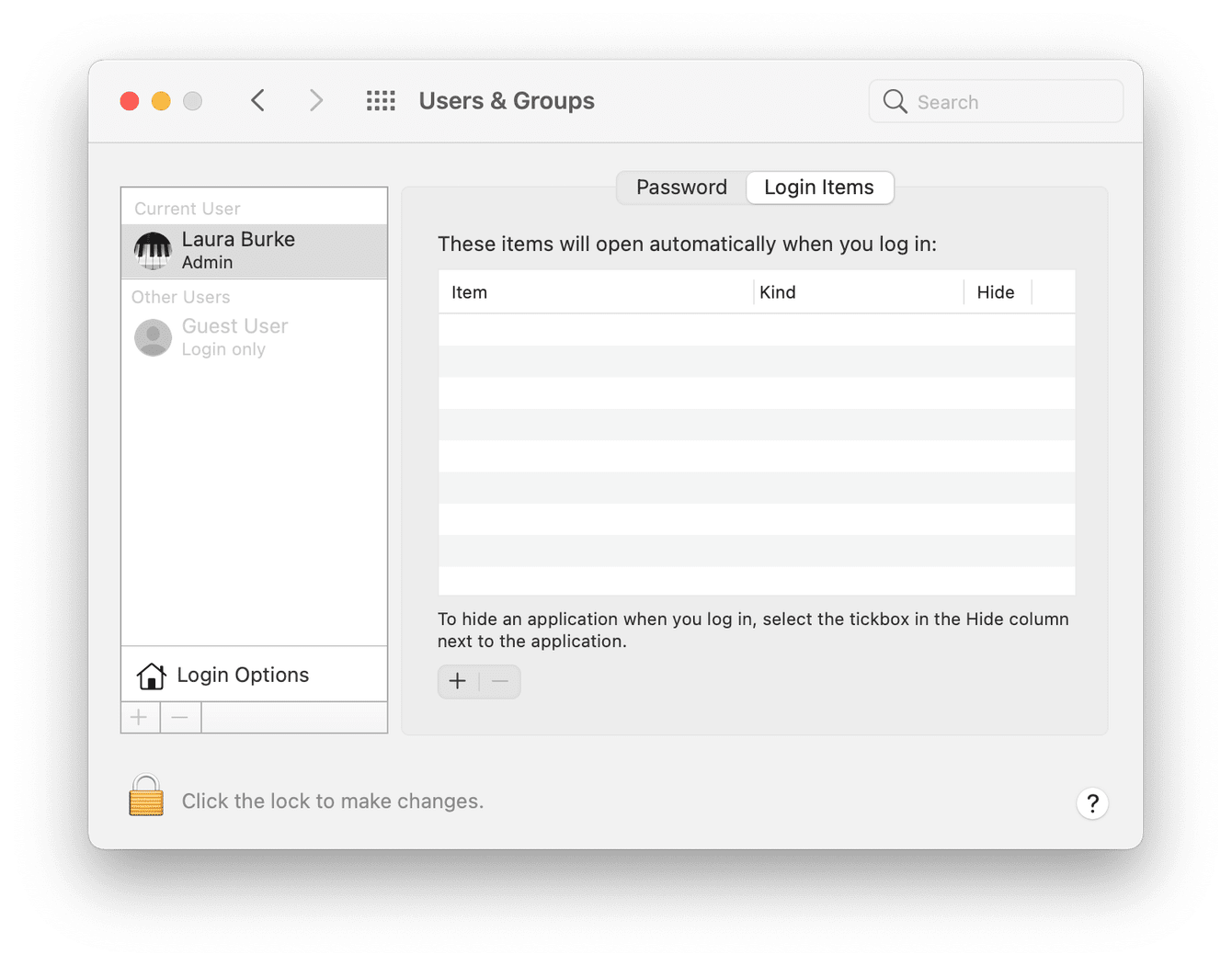Click Laura Burke's piano avatar
1232x966 pixels.
pos(153,251)
